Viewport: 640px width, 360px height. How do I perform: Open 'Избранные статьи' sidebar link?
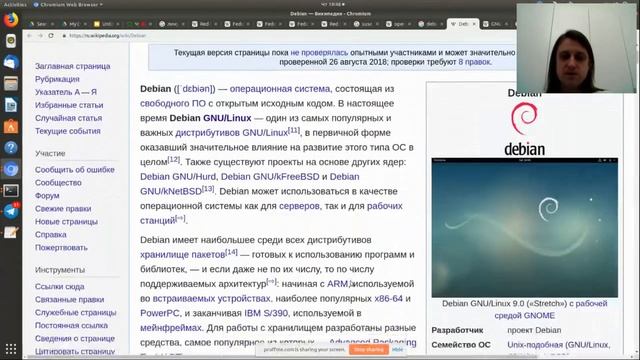coord(69,105)
